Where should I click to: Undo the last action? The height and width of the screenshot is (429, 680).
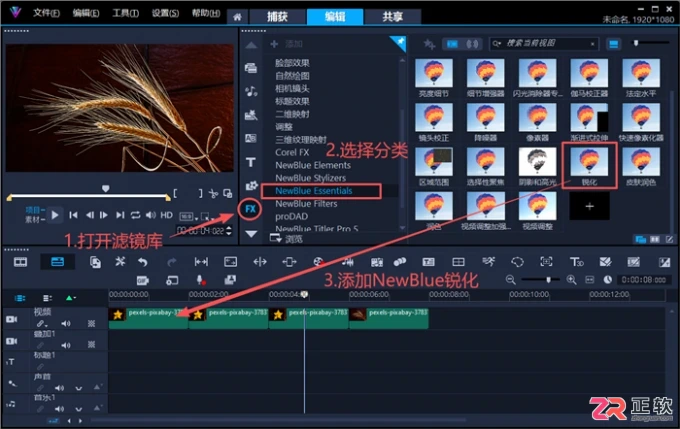point(143,262)
